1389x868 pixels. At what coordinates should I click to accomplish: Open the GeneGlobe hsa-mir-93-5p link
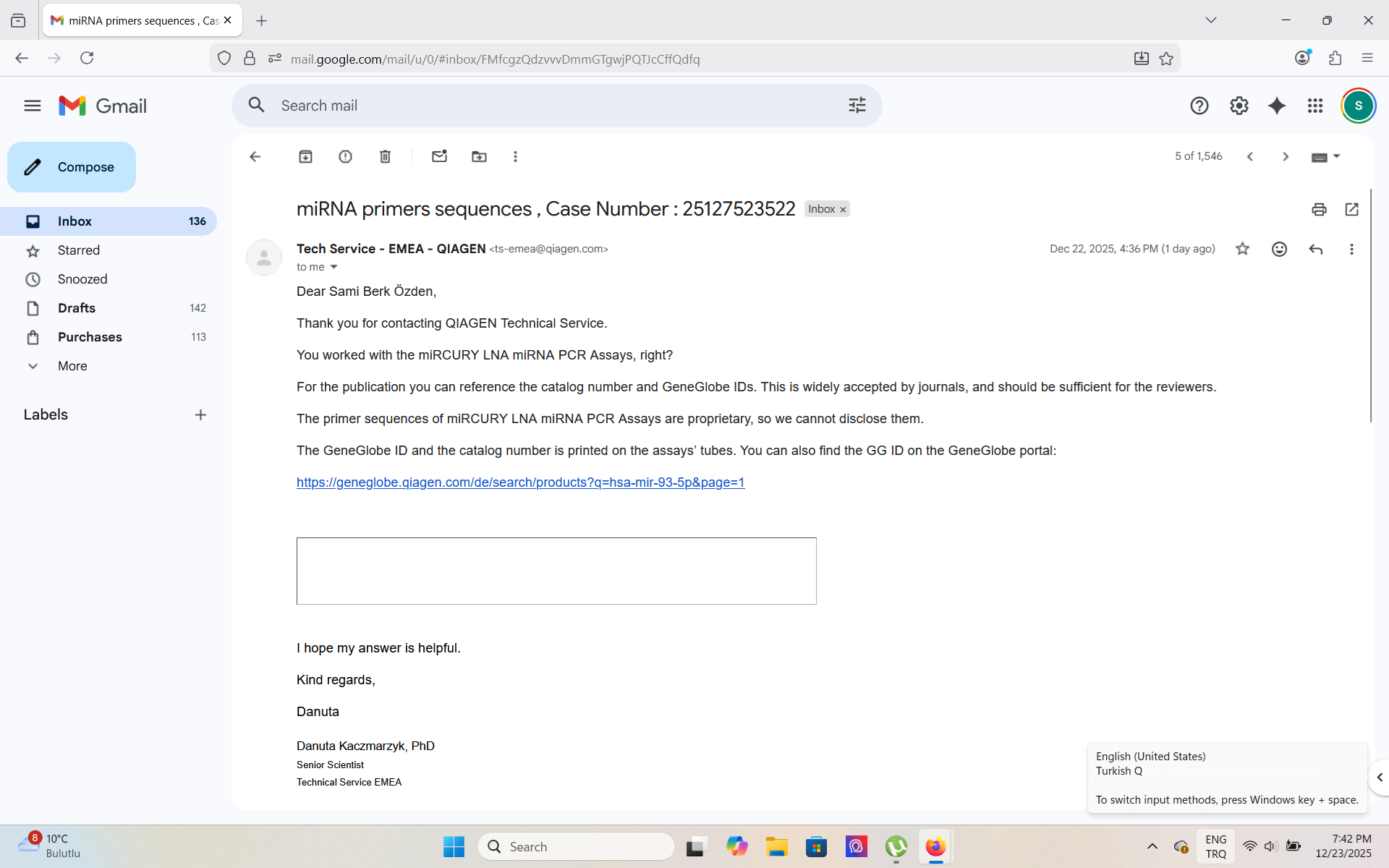(x=520, y=482)
